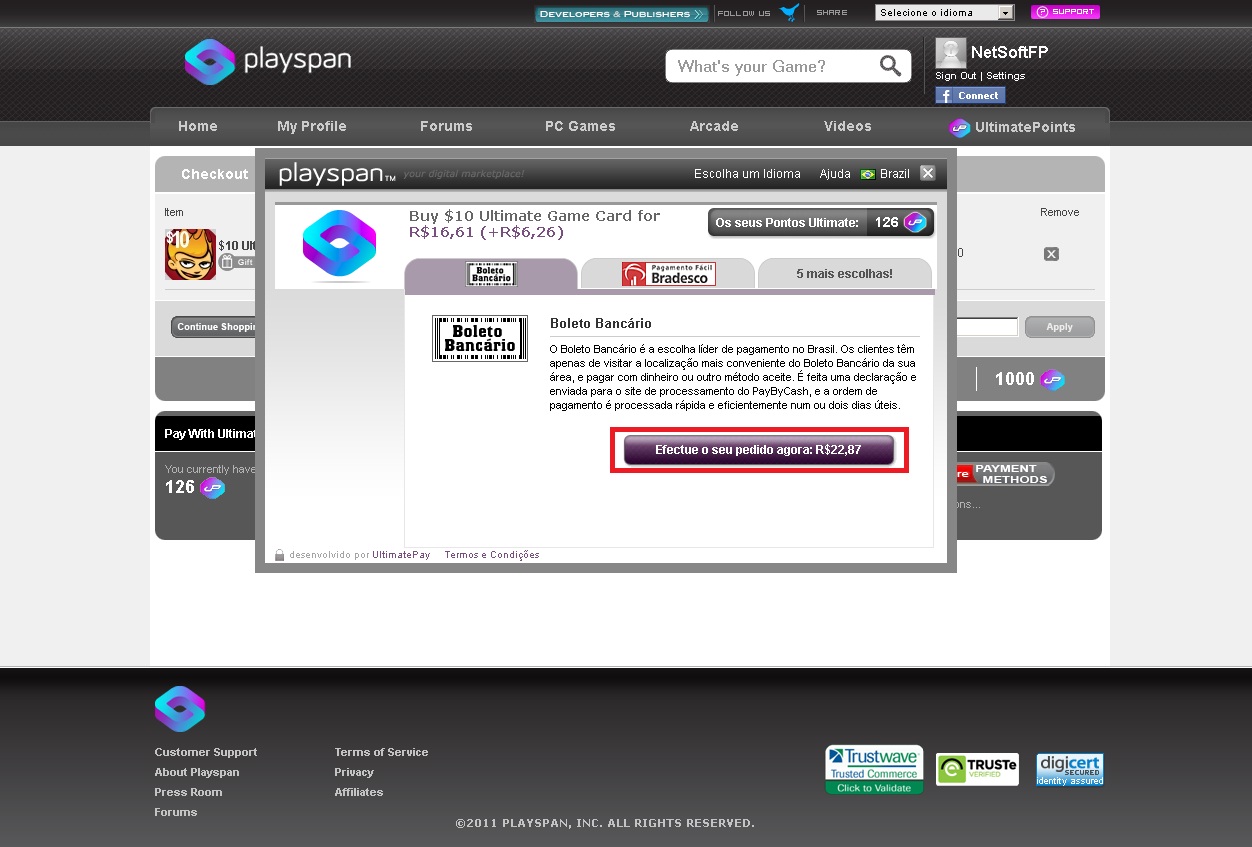Select the Bradesco Pagamento Fácil tab

tap(668, 274)
